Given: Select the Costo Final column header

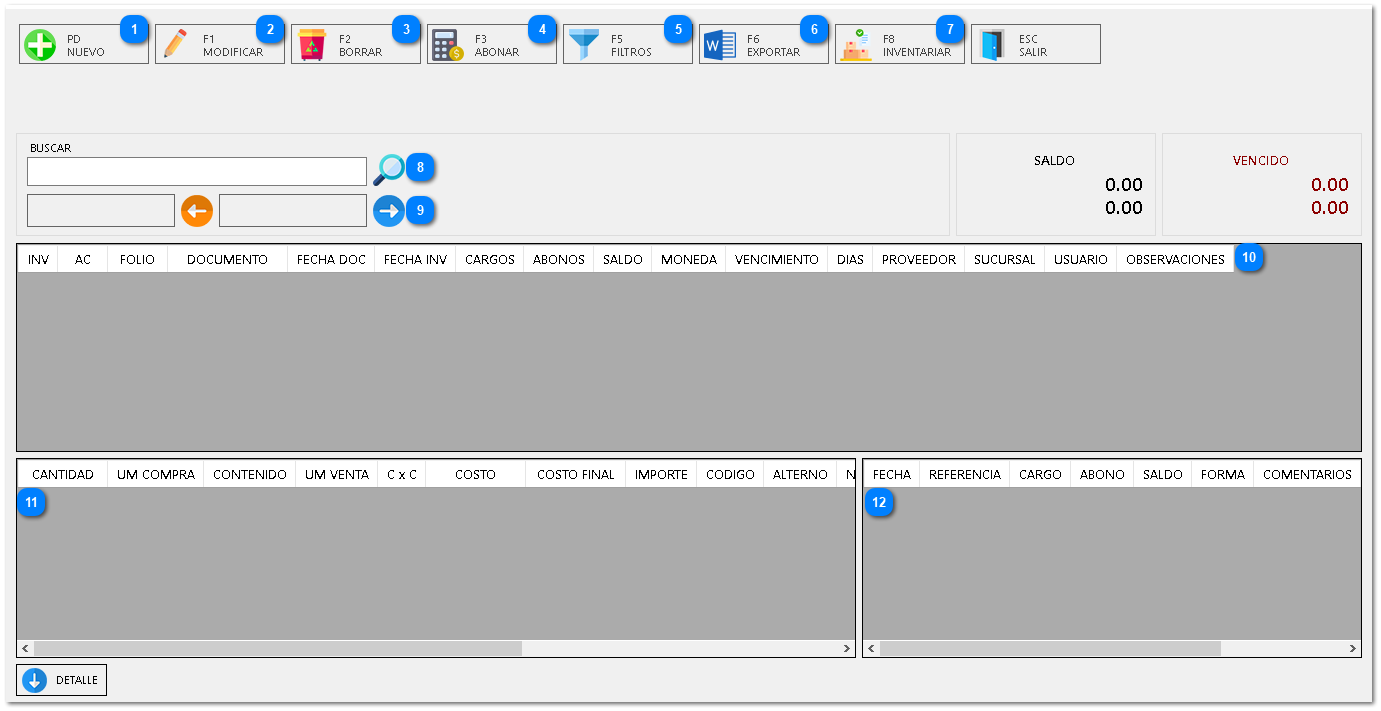Looking at the screenshot, I should point(575,475).
